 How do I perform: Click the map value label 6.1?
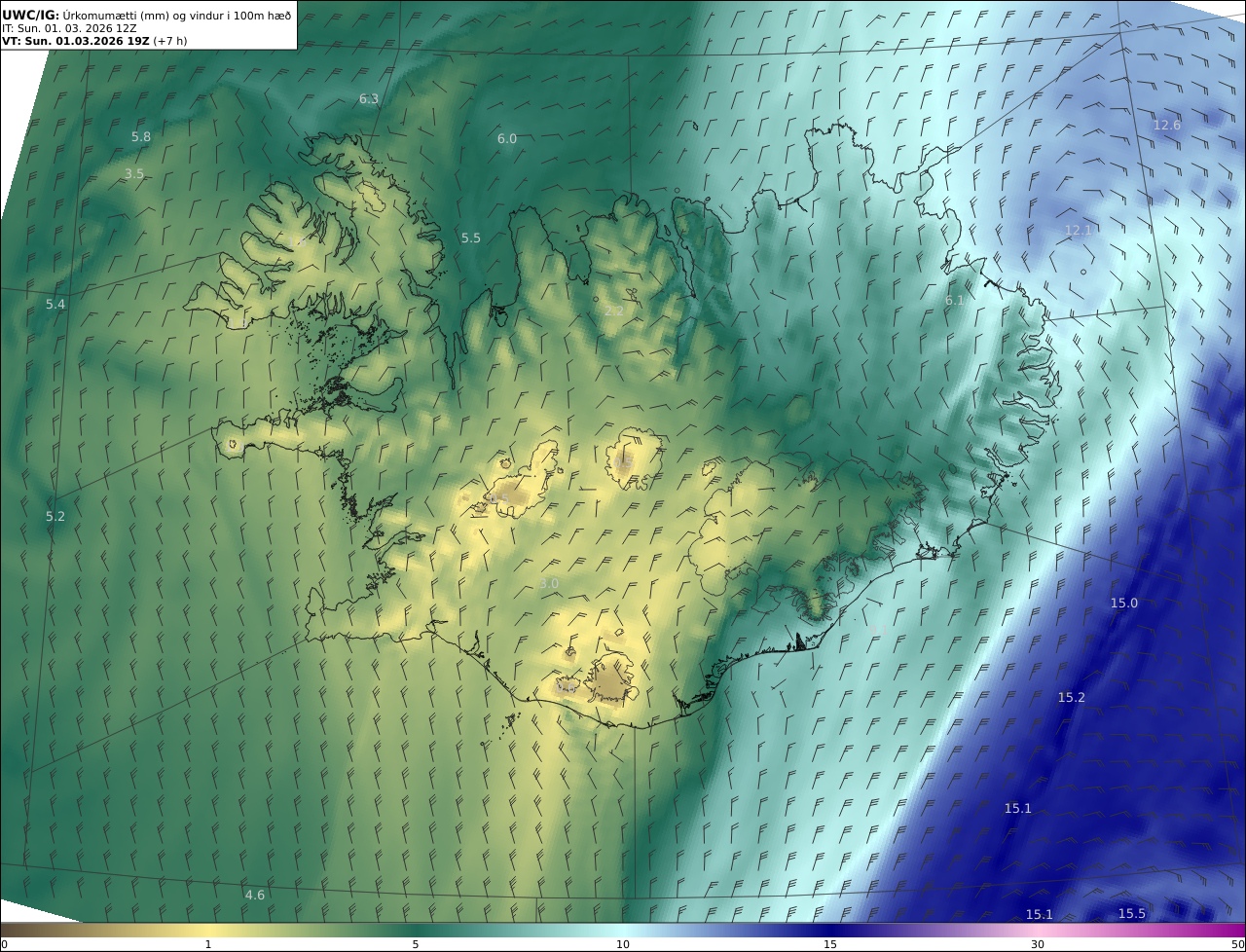955,301
